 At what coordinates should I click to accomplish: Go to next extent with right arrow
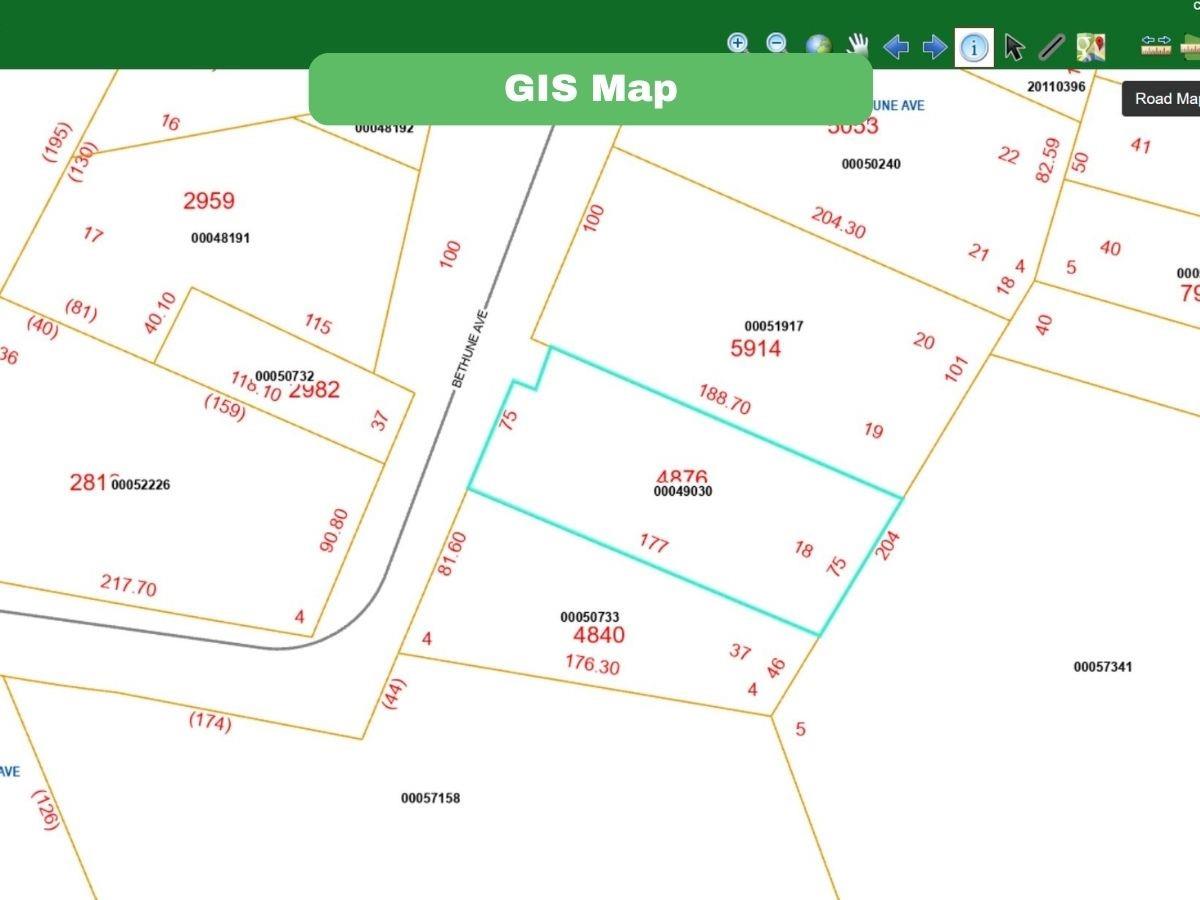click(935, 47)
